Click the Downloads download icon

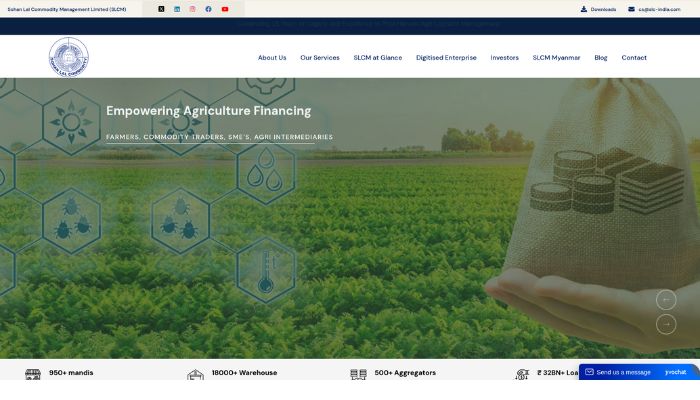[584, 9]
